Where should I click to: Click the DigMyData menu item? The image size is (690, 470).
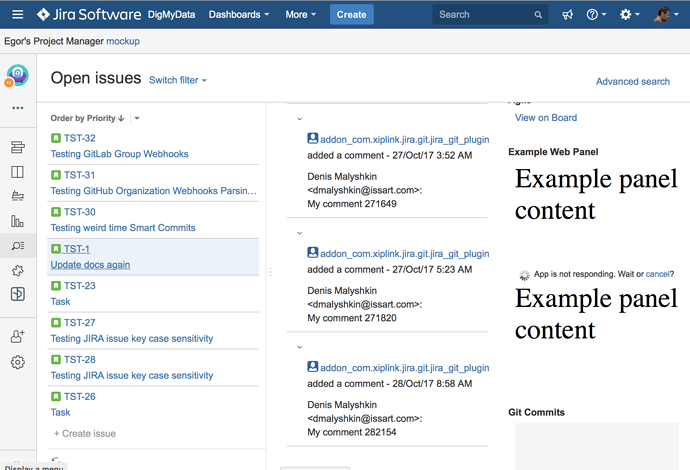[171, 15]
